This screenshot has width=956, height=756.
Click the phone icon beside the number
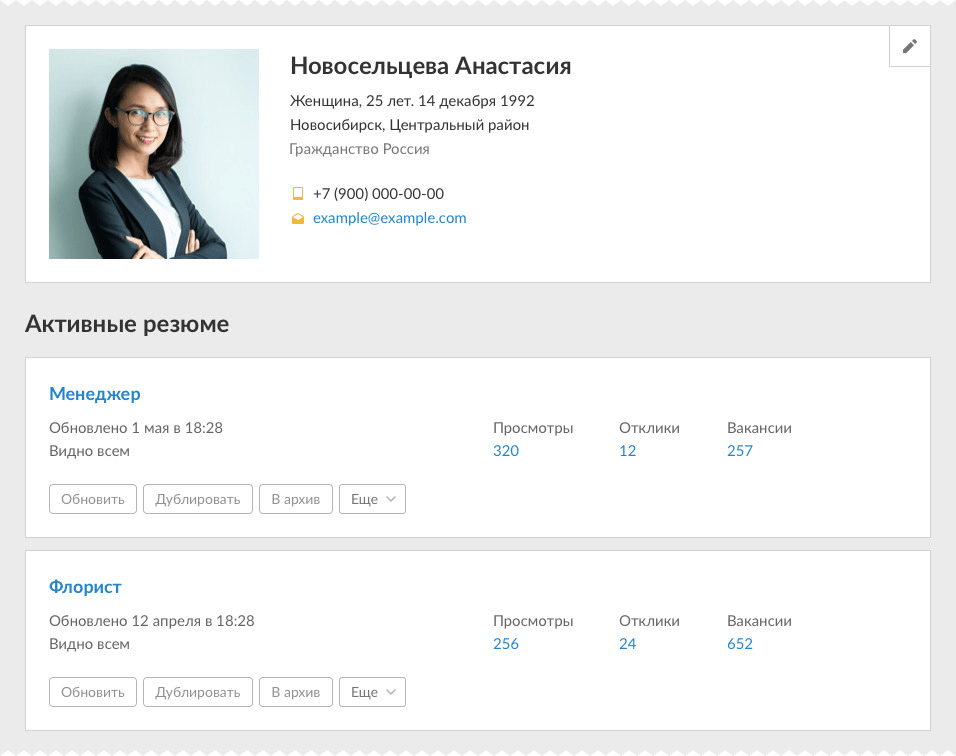298,194
